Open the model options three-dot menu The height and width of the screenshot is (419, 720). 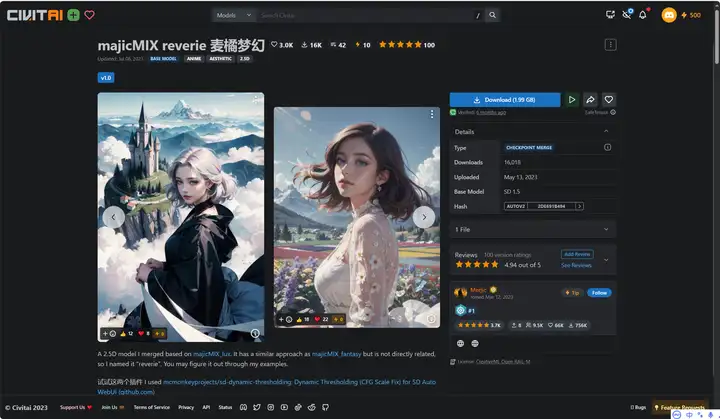610,45
